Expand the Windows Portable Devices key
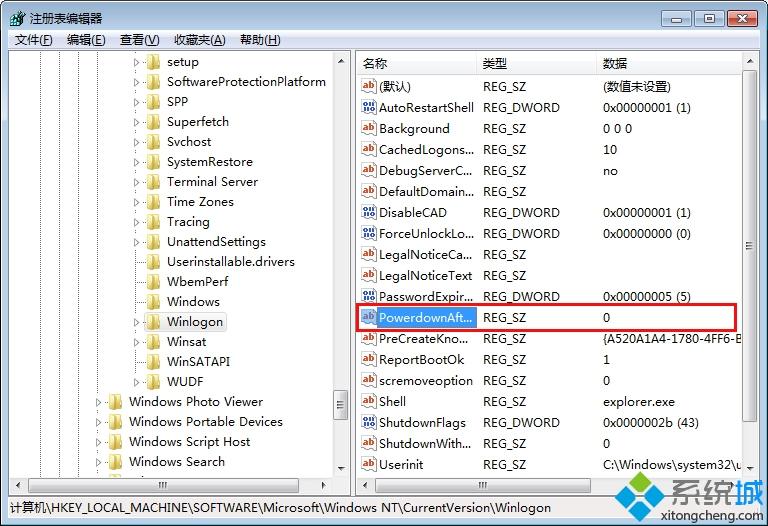The image size is (768, 526). (98, 422)
